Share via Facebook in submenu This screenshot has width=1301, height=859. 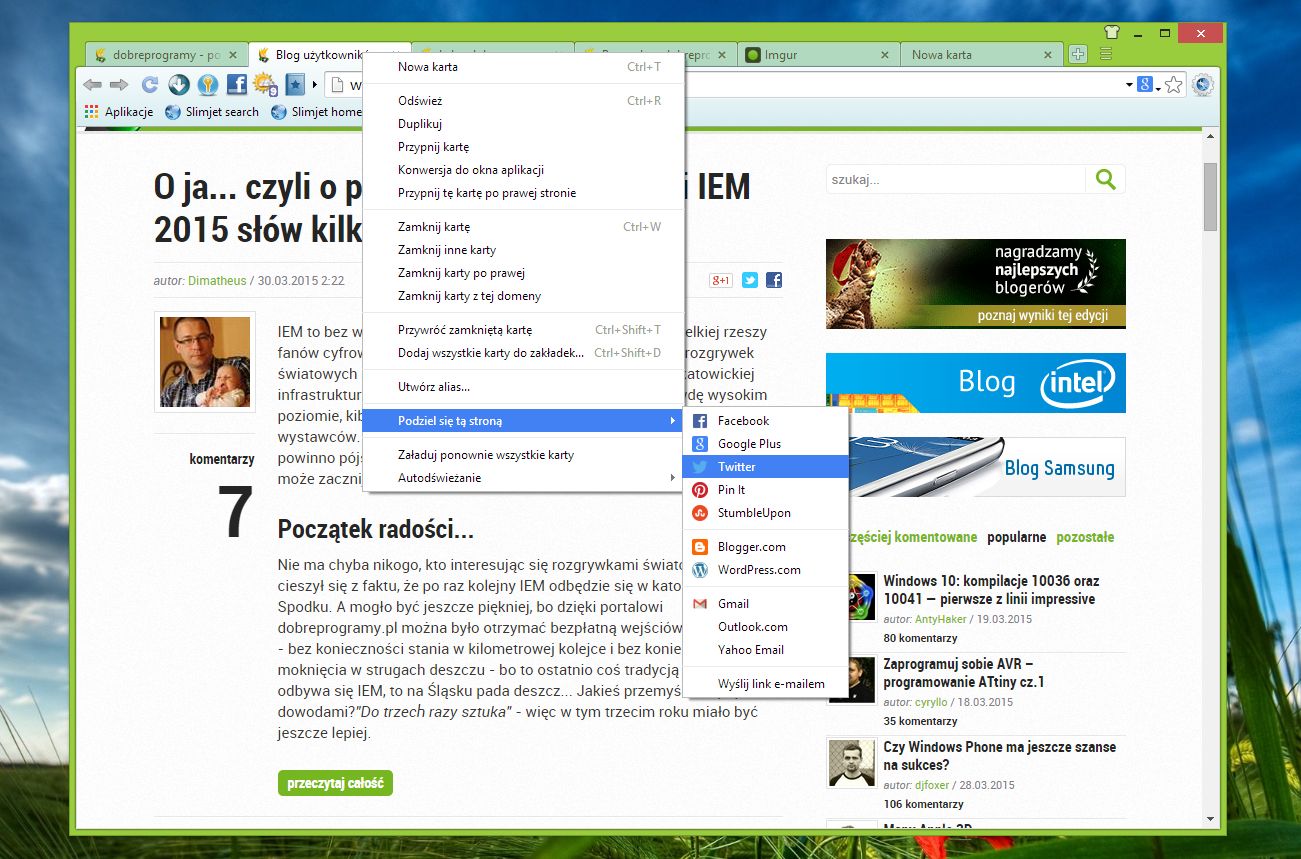tap(765, 421)
